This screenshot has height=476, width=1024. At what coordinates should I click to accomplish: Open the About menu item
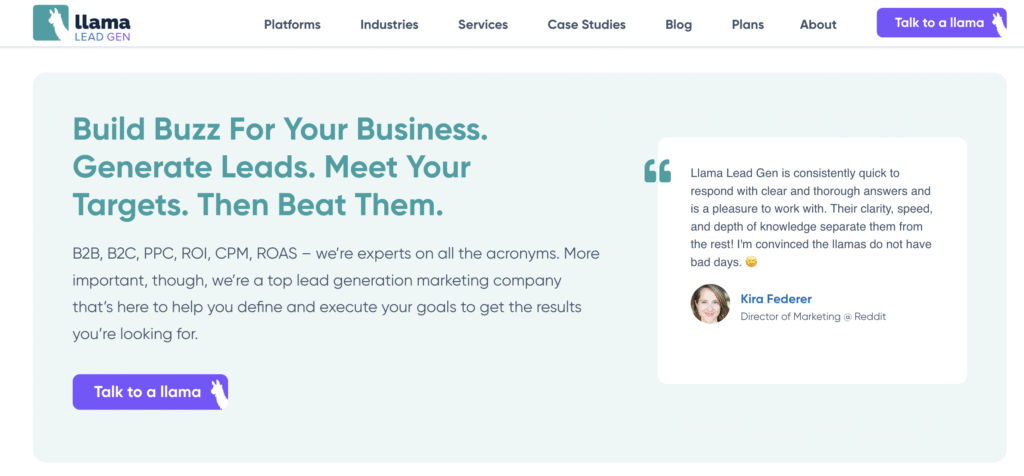[x=818, y=25]
